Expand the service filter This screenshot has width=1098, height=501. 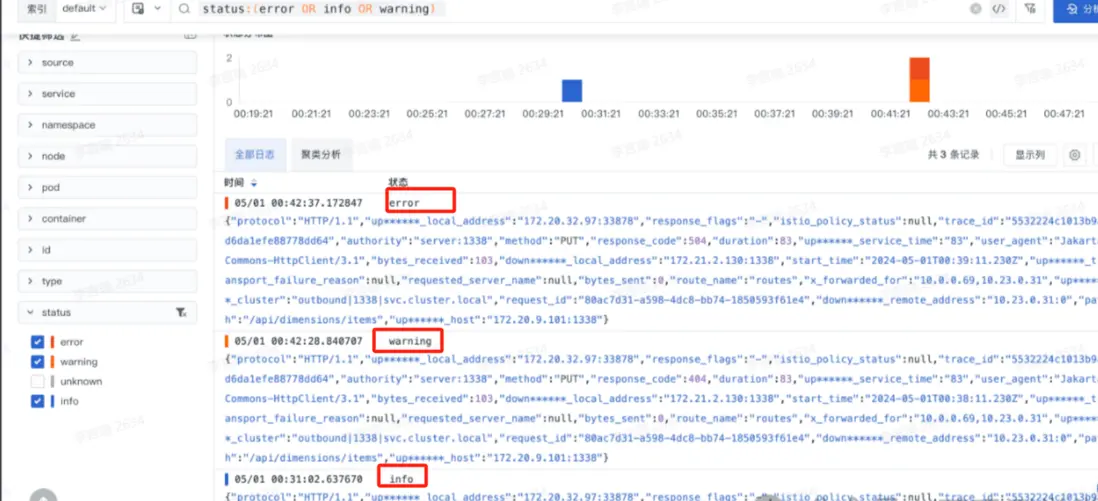click(x=107, y=94)
